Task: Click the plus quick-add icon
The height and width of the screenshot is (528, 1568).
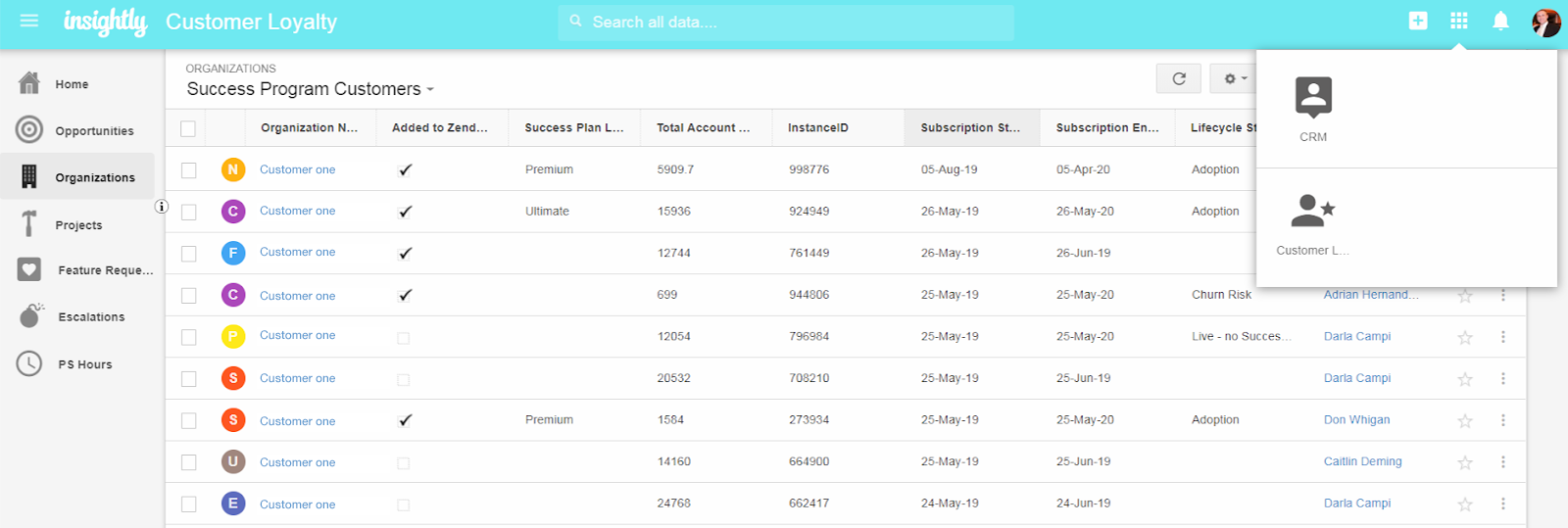Action: click(1417, 21)
